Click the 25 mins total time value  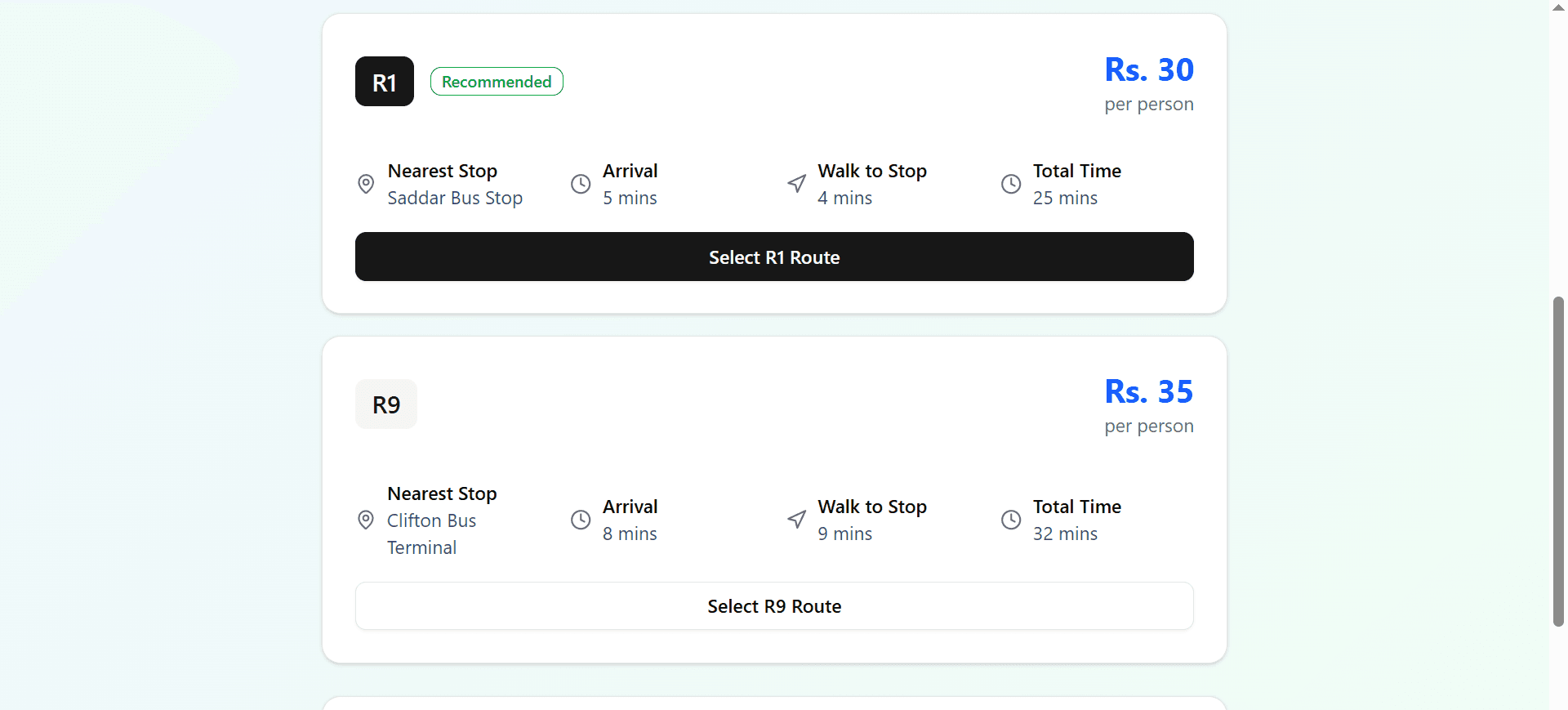1065,199
